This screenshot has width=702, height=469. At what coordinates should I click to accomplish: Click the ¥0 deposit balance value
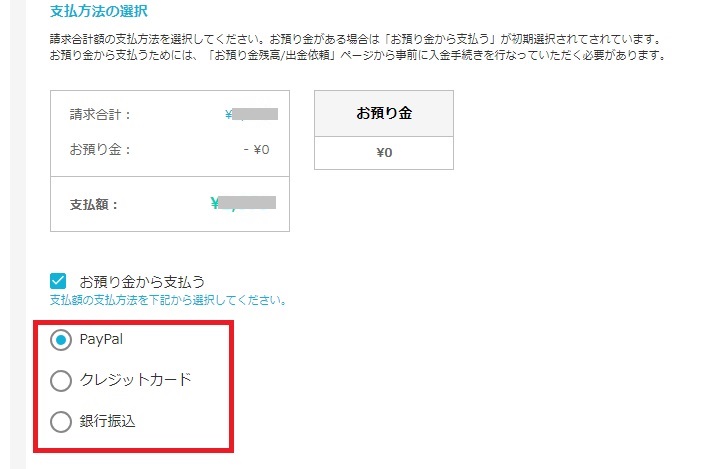(x=384, y=153)
